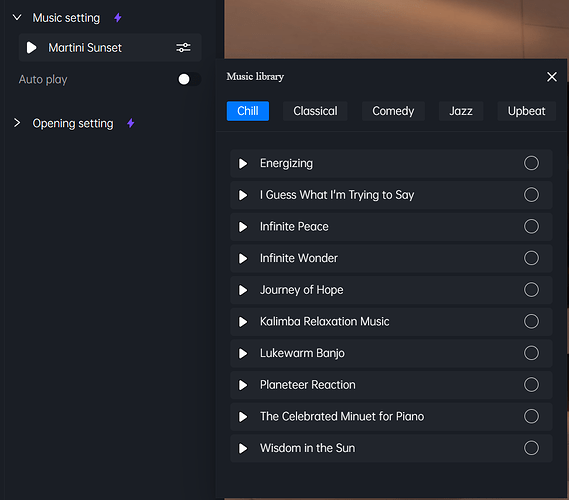This screenshot has width=569, height=500.
Task: Play the Lukewarm Banjo preview
Action: (243, 353)
